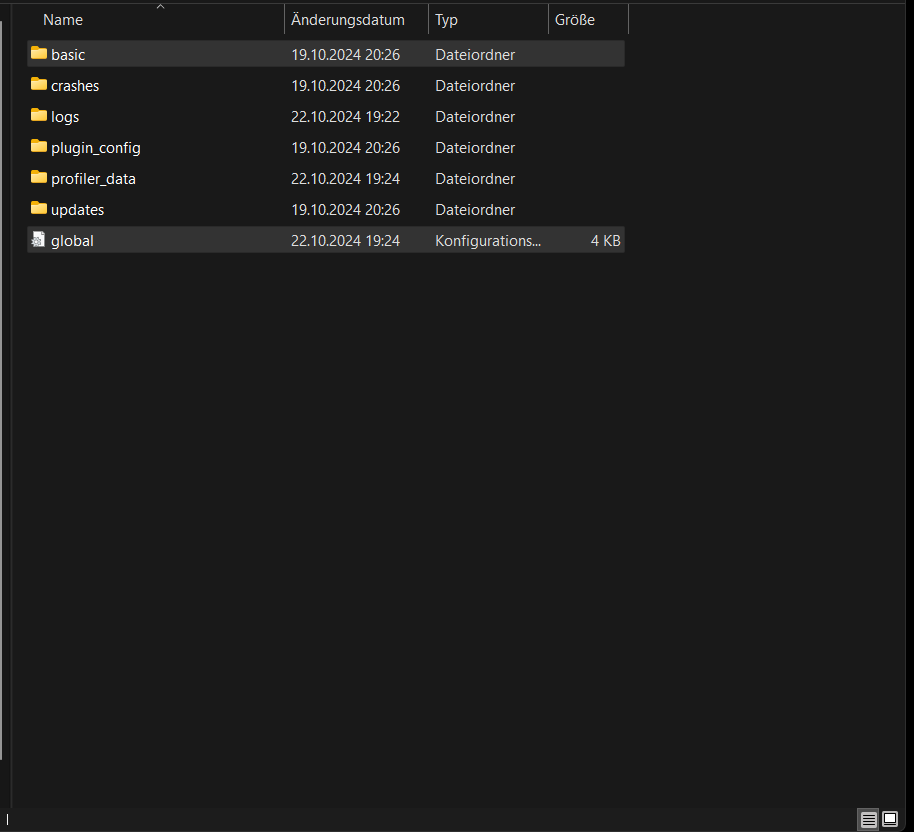Screen dimensions: 914x832
Task: Select the crashes folder icon
Action: [x=39, y=84]
